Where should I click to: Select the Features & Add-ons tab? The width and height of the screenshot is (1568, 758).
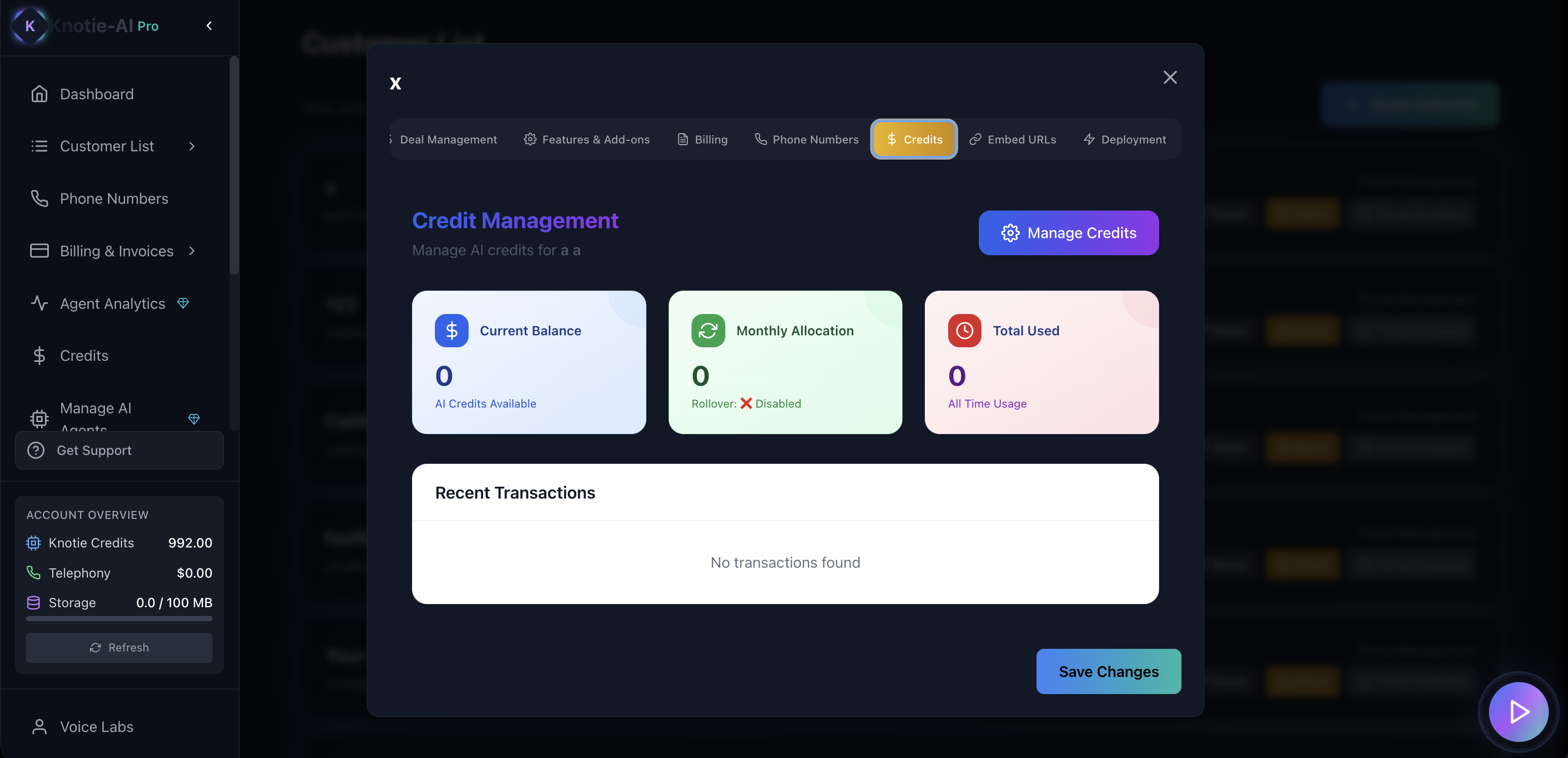[587, 139]
